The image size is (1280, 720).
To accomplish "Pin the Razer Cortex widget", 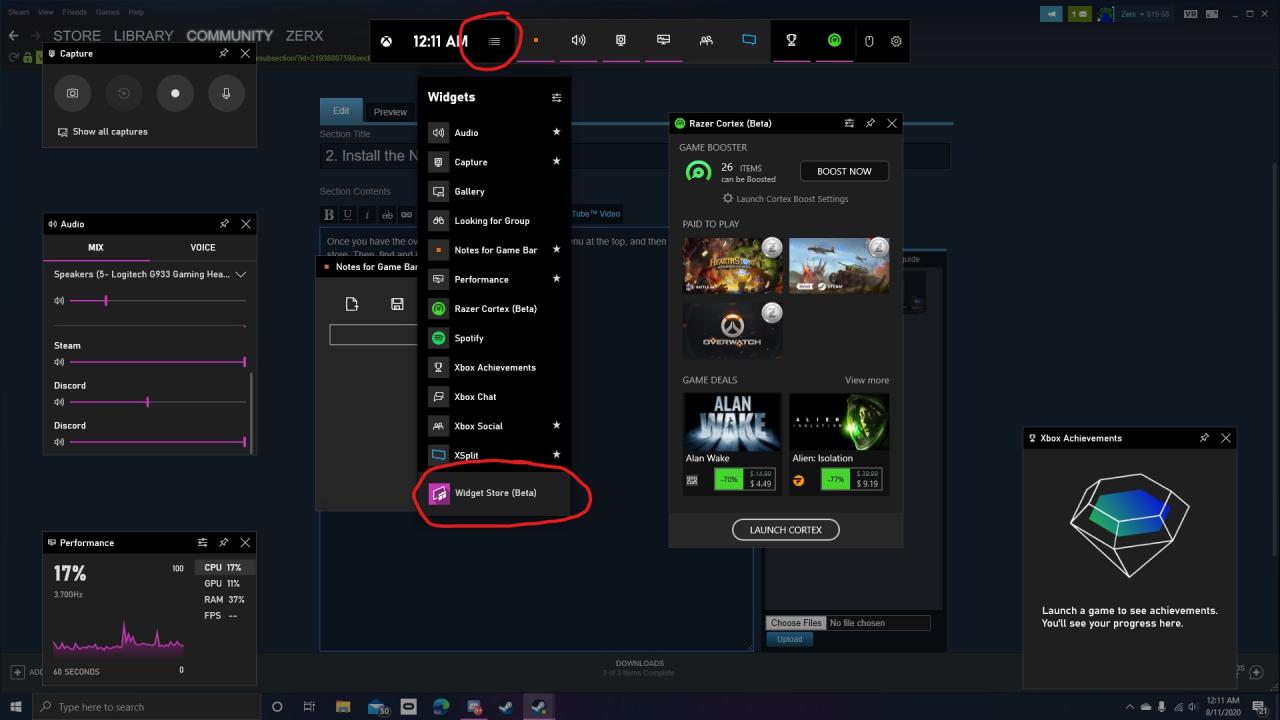I will pyautogui.click(x=870, y=123).
